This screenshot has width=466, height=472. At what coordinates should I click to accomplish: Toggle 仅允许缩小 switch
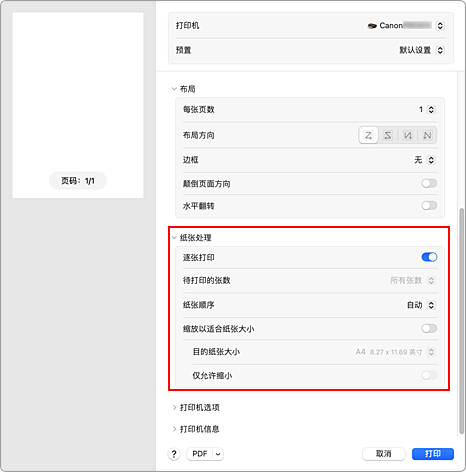pyautogui.click(x=429, y=376)
